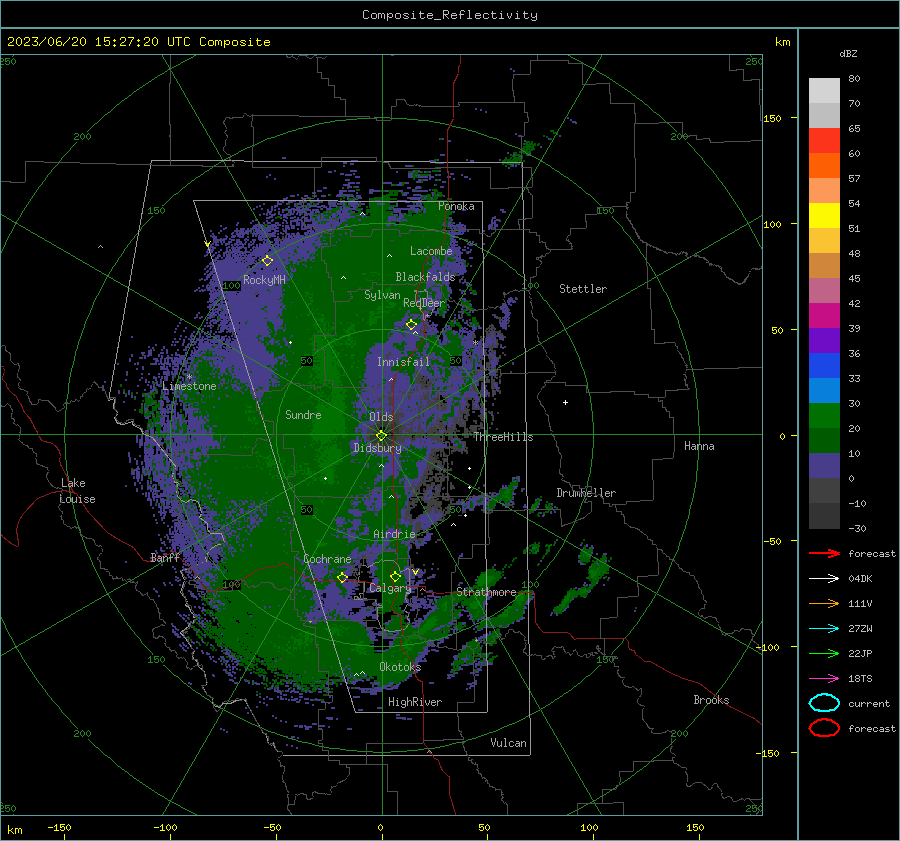Select the 33 dBZ light blue swatch

824,390
